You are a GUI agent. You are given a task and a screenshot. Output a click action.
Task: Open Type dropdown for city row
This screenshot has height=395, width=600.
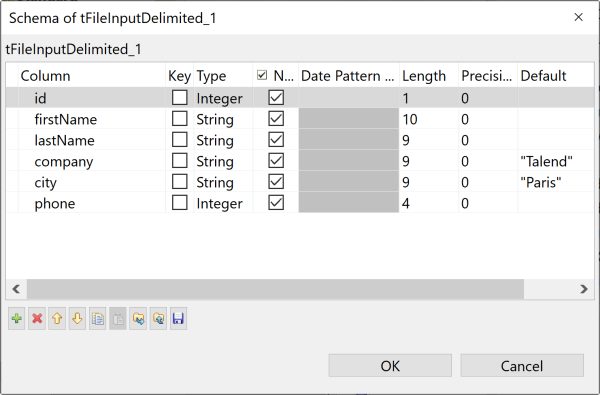pos(223,183)
